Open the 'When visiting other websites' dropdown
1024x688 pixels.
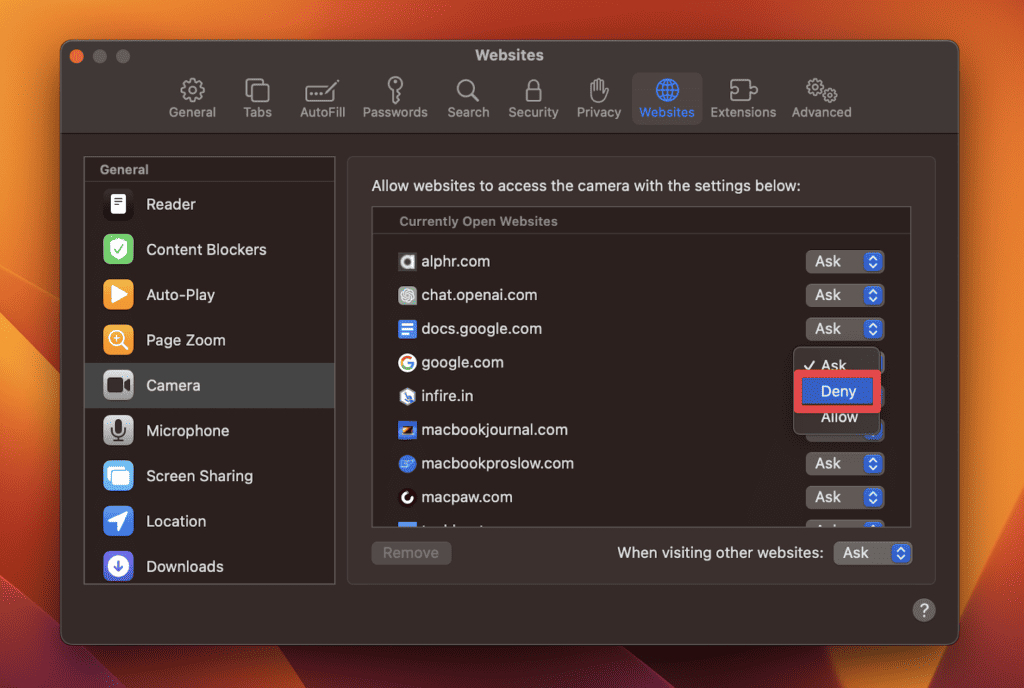pos(872,553)
